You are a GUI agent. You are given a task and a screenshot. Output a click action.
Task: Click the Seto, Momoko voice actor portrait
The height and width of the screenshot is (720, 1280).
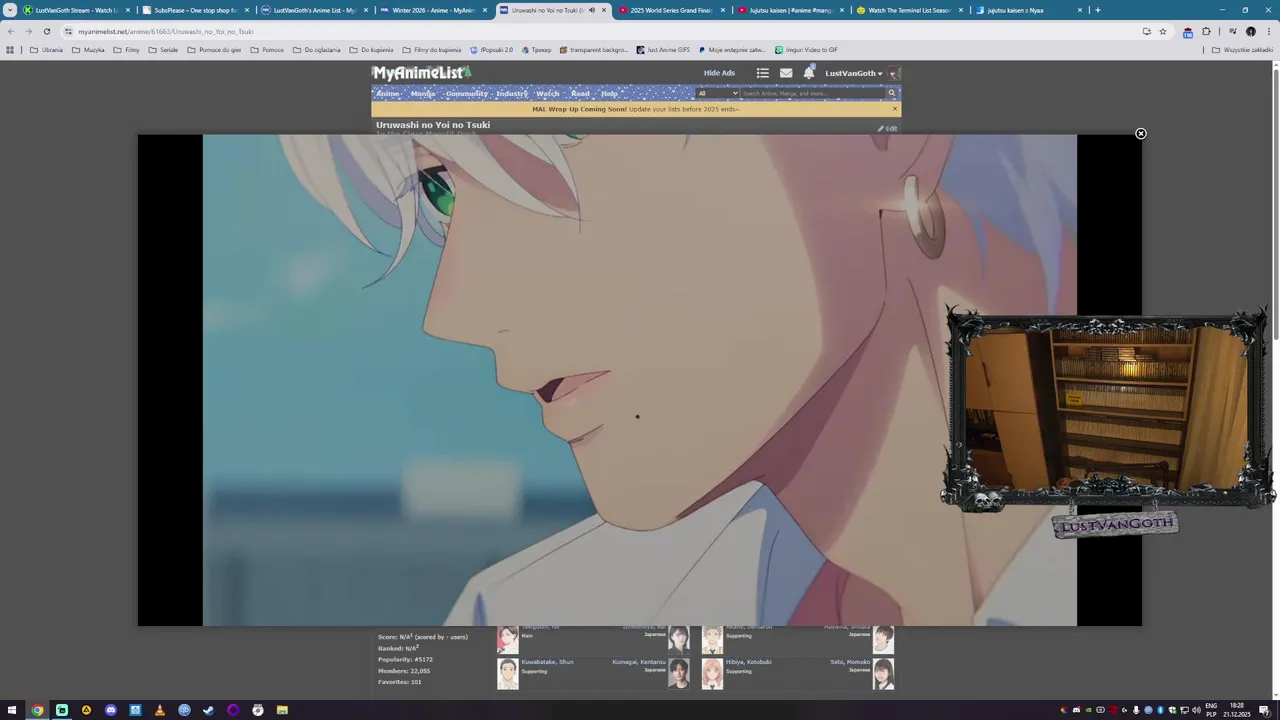click(x=884, y=674)
